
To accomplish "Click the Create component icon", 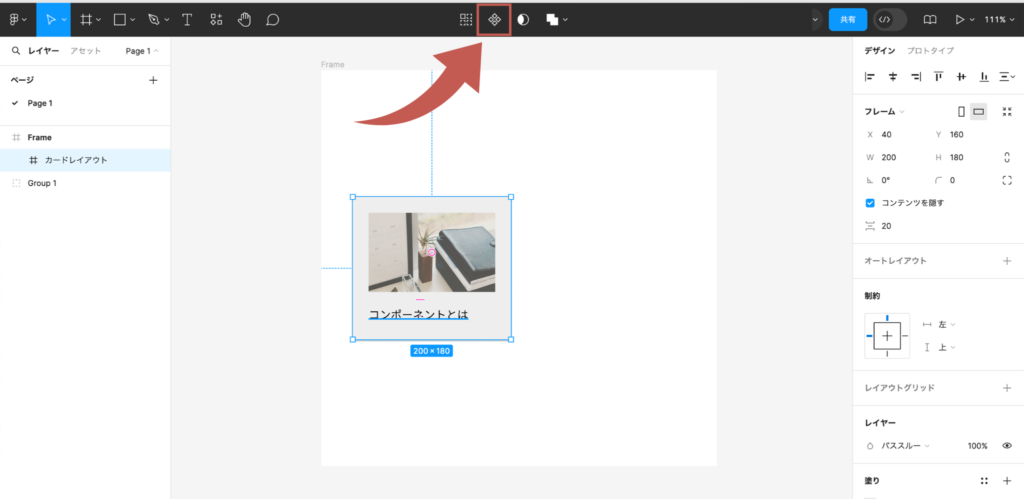I will (494, 20).
